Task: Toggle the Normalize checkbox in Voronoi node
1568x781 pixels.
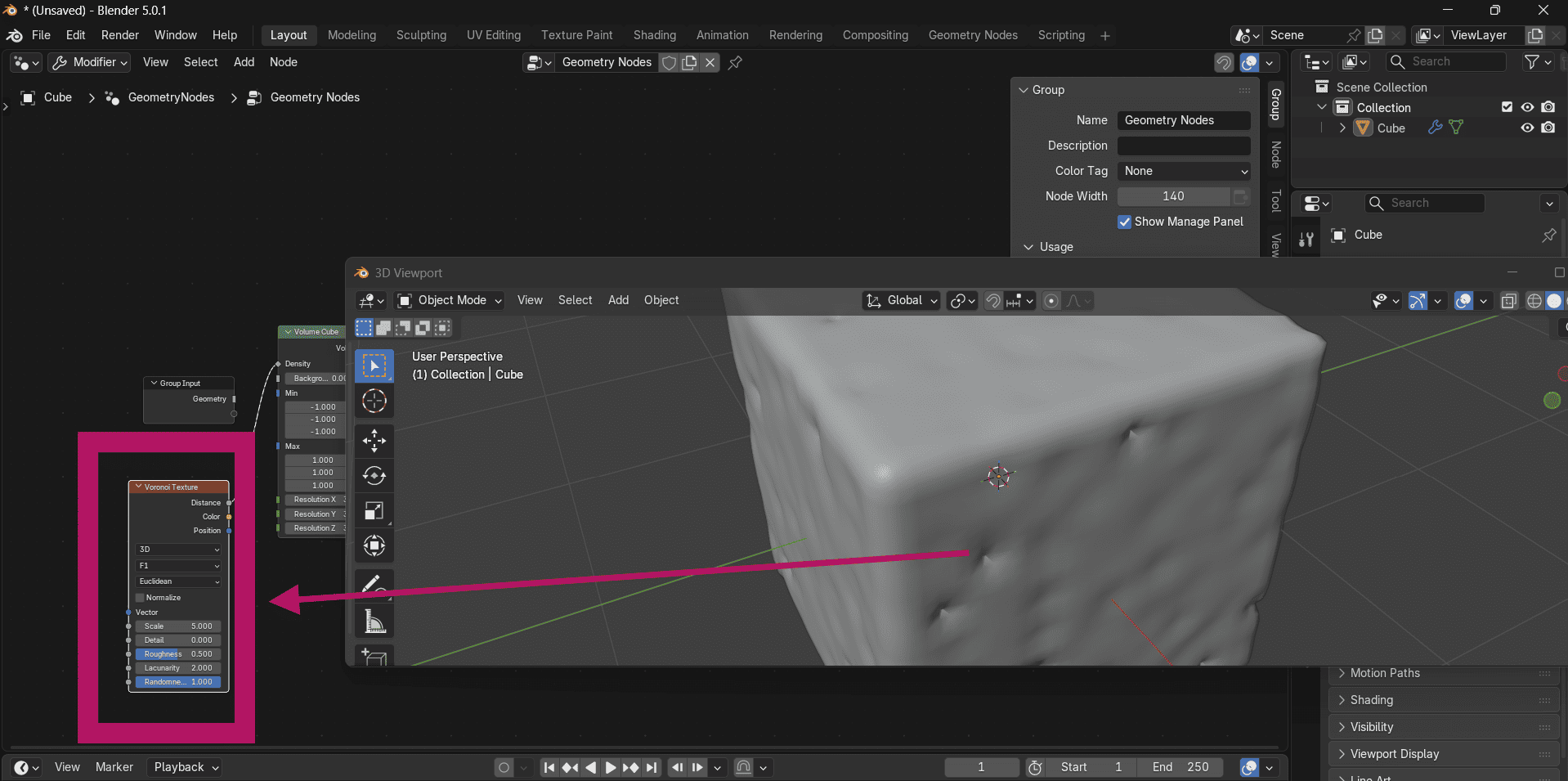Action: click(141, 598)
